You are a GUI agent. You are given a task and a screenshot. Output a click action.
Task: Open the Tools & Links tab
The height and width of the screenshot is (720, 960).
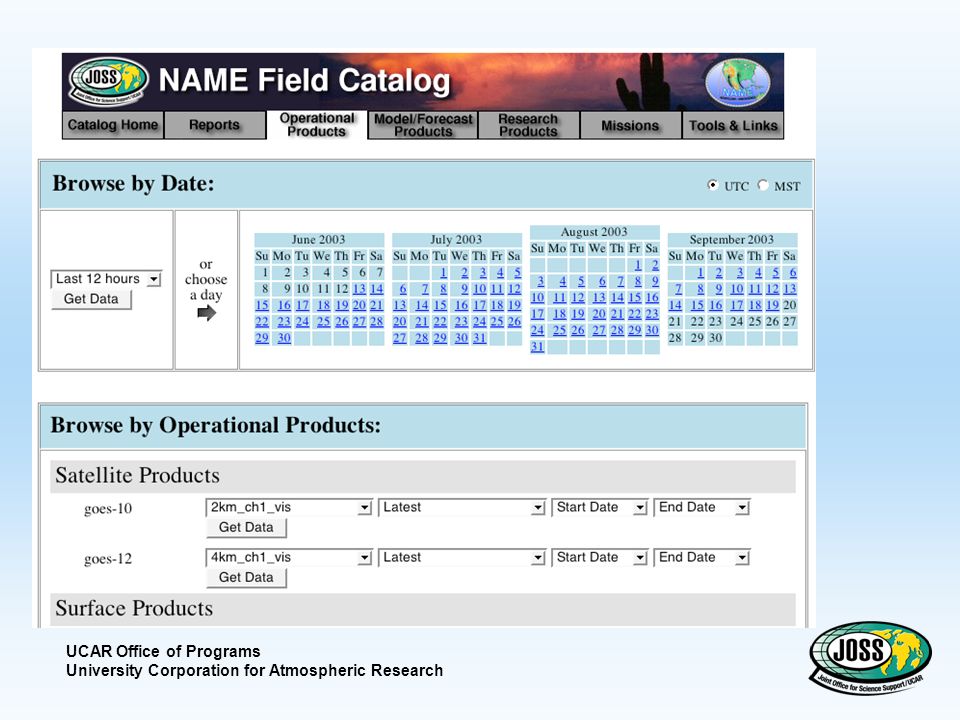tap(733, 125)
